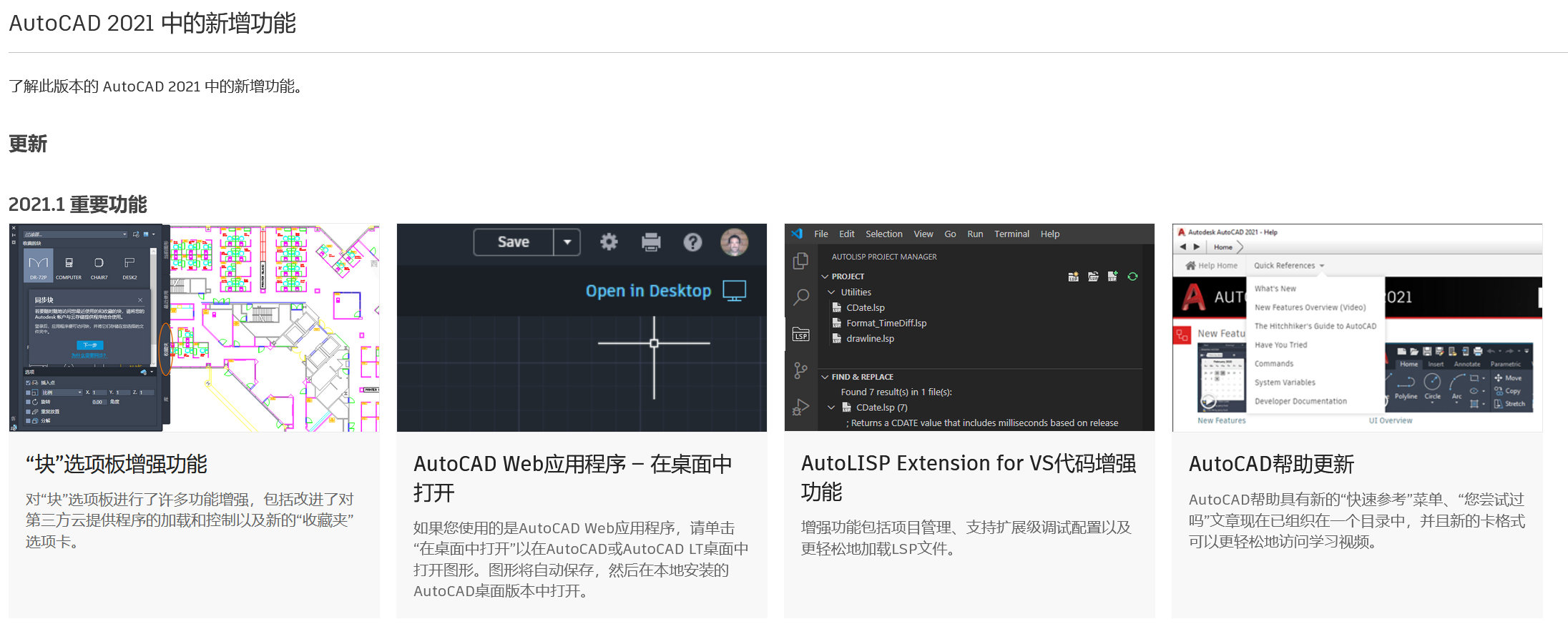Open the Help menu in VS Code
The image size is (1568, 624).
coord(1050,234)
